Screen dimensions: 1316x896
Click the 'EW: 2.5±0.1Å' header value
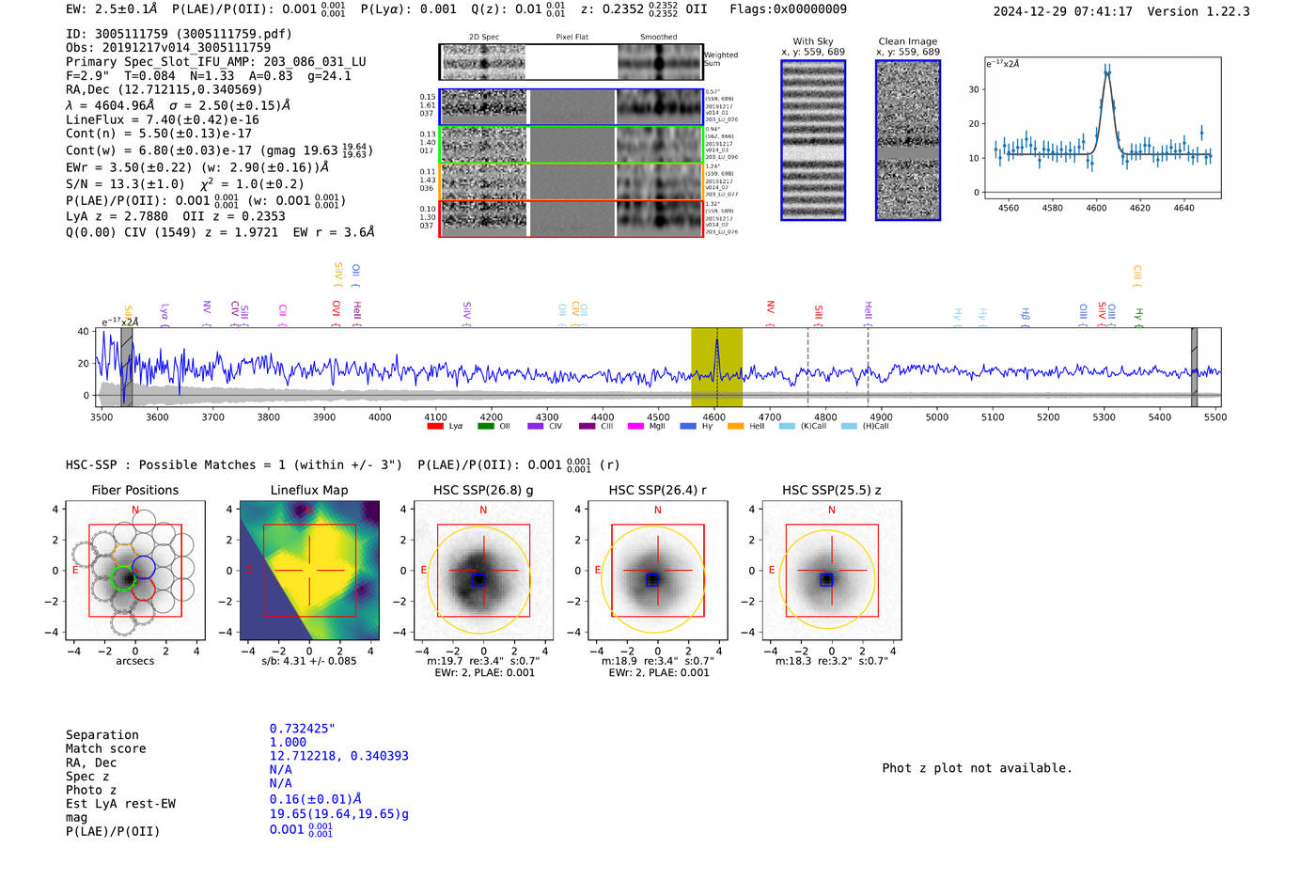click(112, 9)
